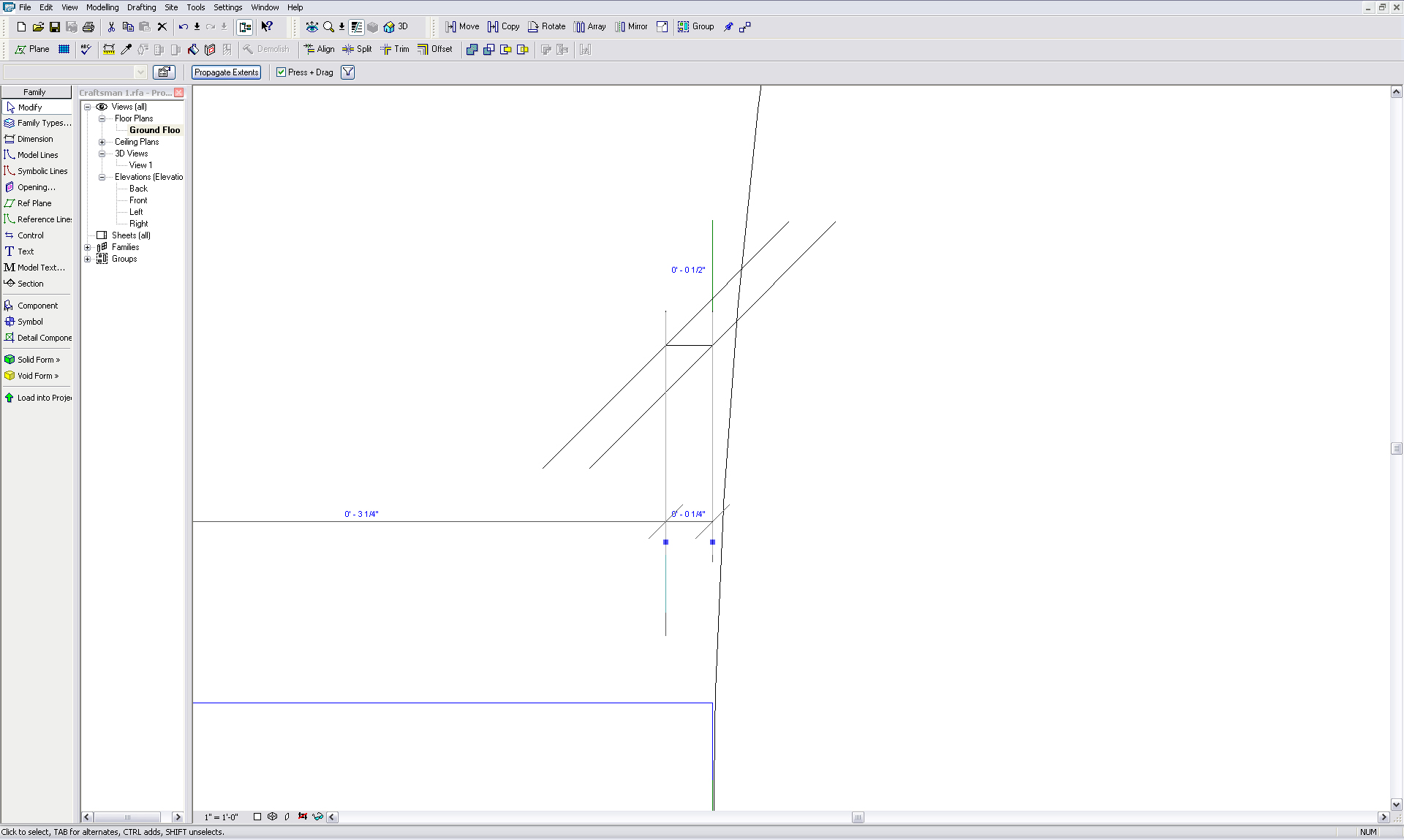The width and height of the screenshot is (1404, 840).
Task: Open the default 3D view
Action: (x=395, y=27)
